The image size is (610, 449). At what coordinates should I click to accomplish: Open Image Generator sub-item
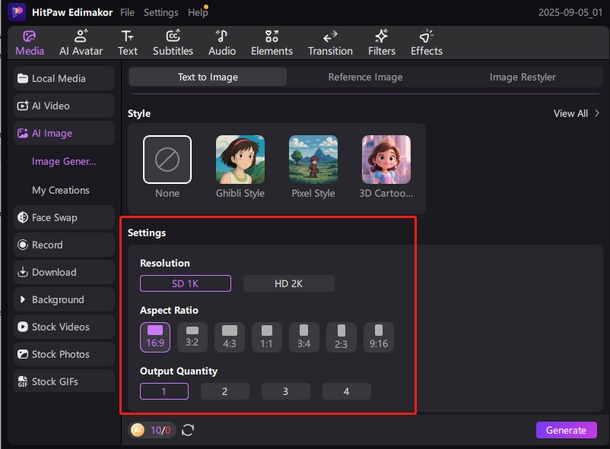click(x=64, y=161)
